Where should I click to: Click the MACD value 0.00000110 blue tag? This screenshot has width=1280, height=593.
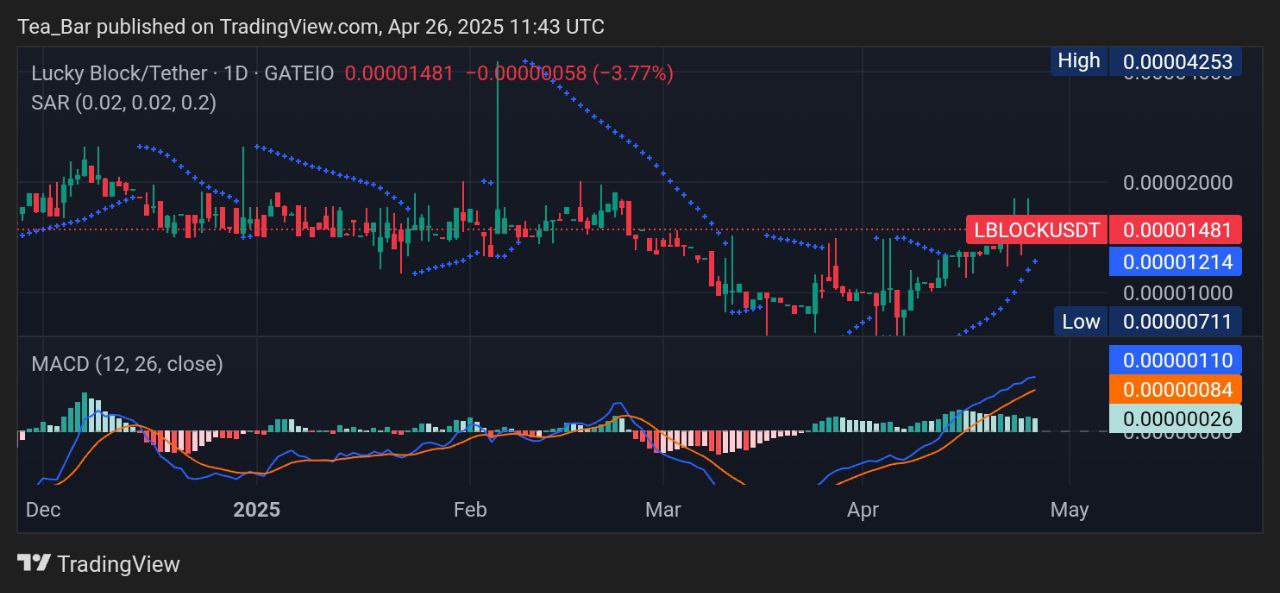(1177, 359)
